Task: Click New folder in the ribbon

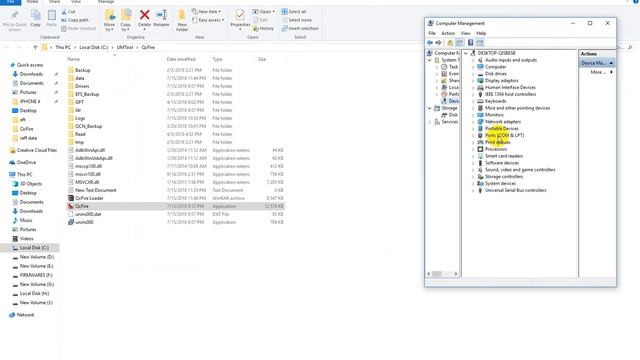Action: pyautogui.click(x=182, y=20)
